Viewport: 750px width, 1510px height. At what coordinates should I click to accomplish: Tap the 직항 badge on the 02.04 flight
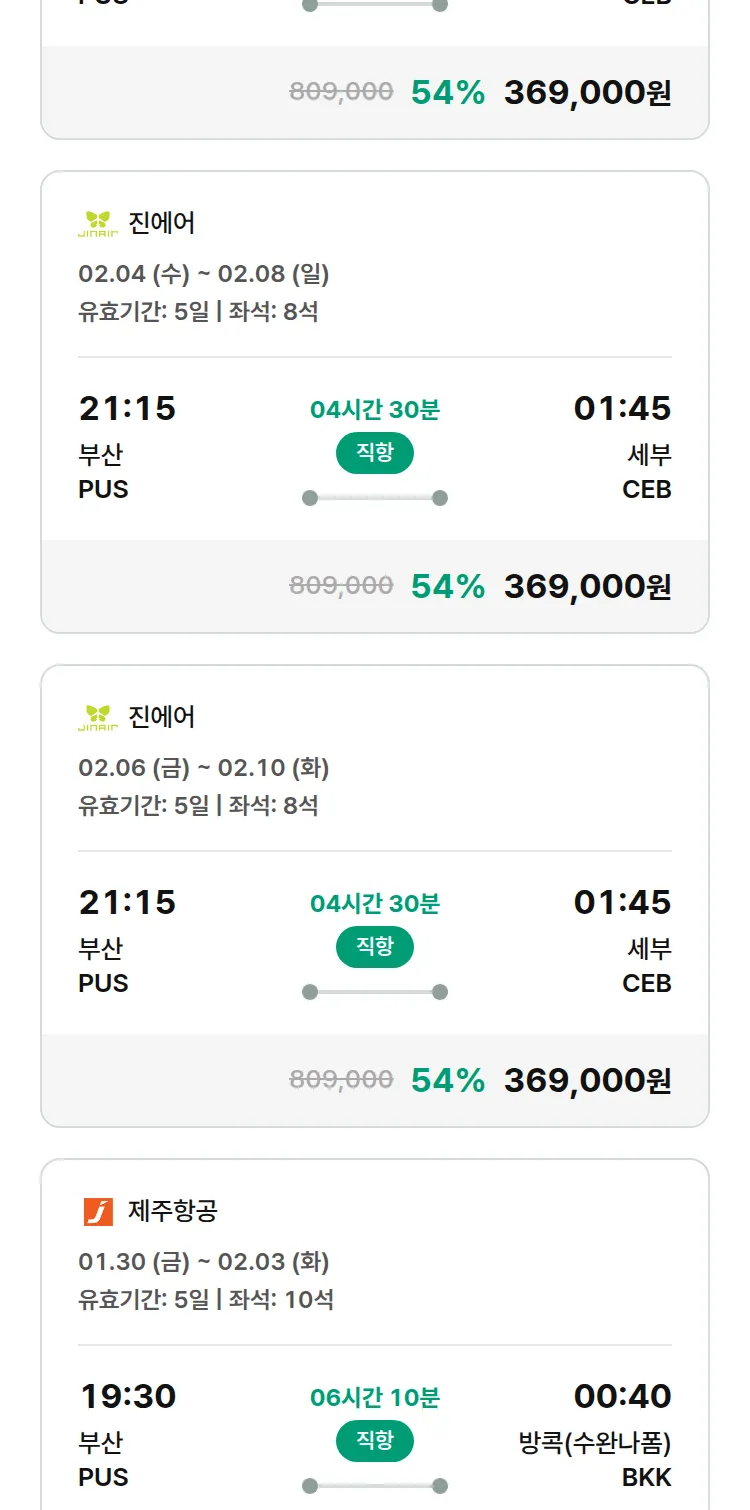(375, 453)
